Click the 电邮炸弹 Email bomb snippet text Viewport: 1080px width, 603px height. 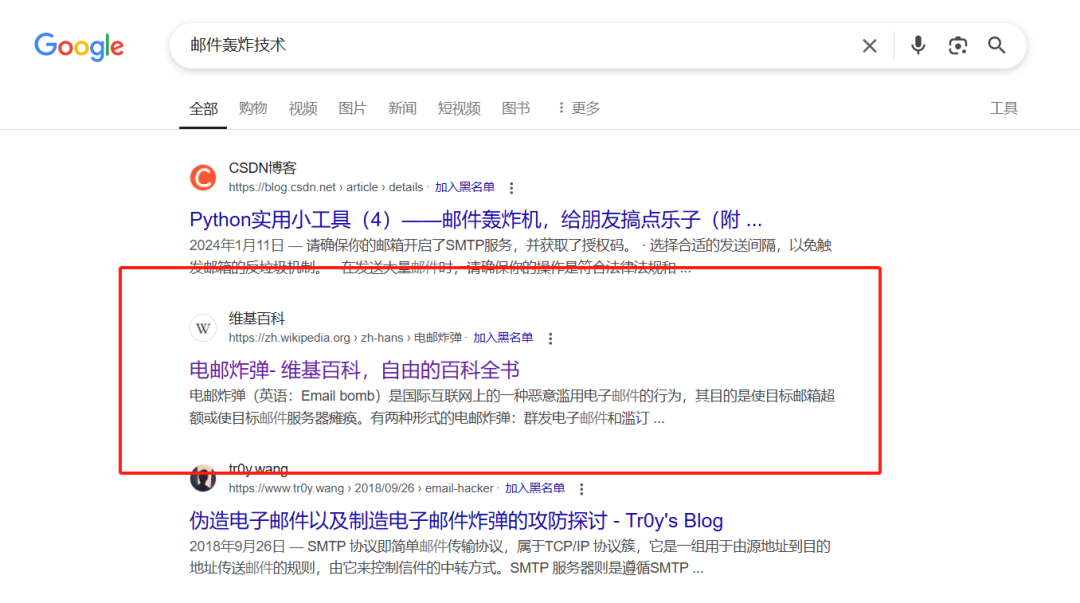pyautogui.click(x=512, y=407)
